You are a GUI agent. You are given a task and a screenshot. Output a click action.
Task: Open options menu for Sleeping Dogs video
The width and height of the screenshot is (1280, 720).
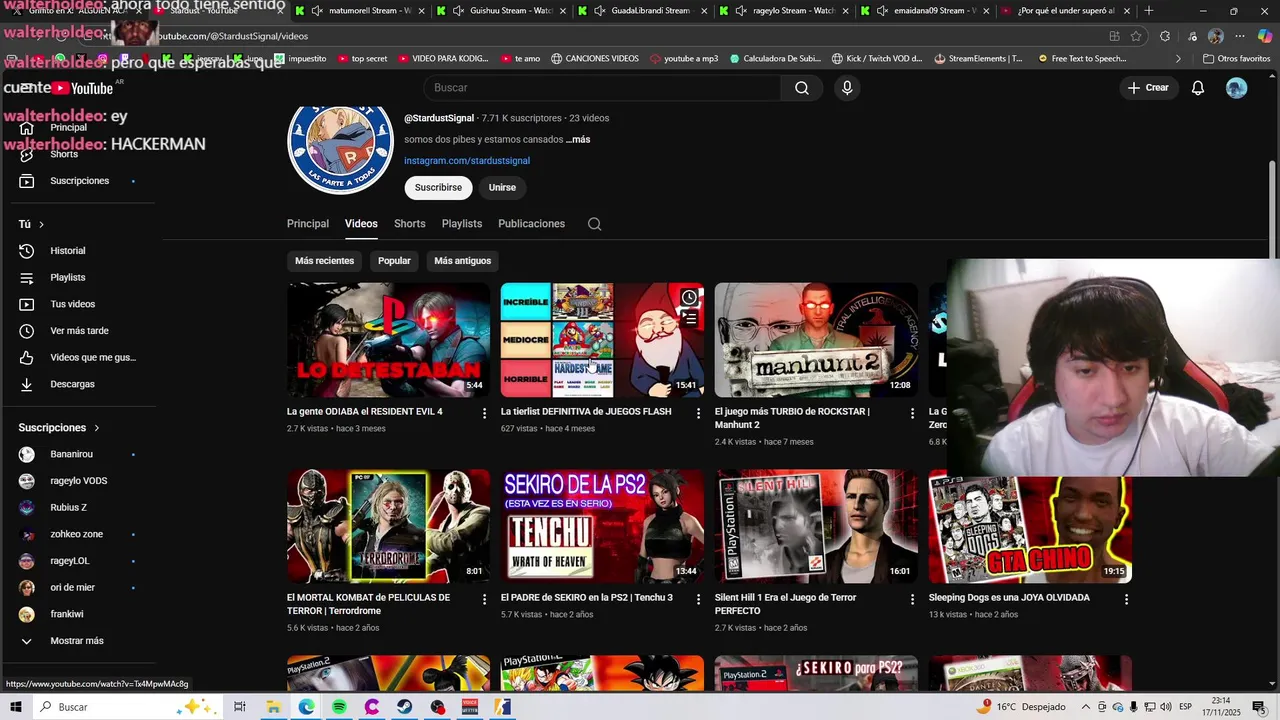(1126, 599)
